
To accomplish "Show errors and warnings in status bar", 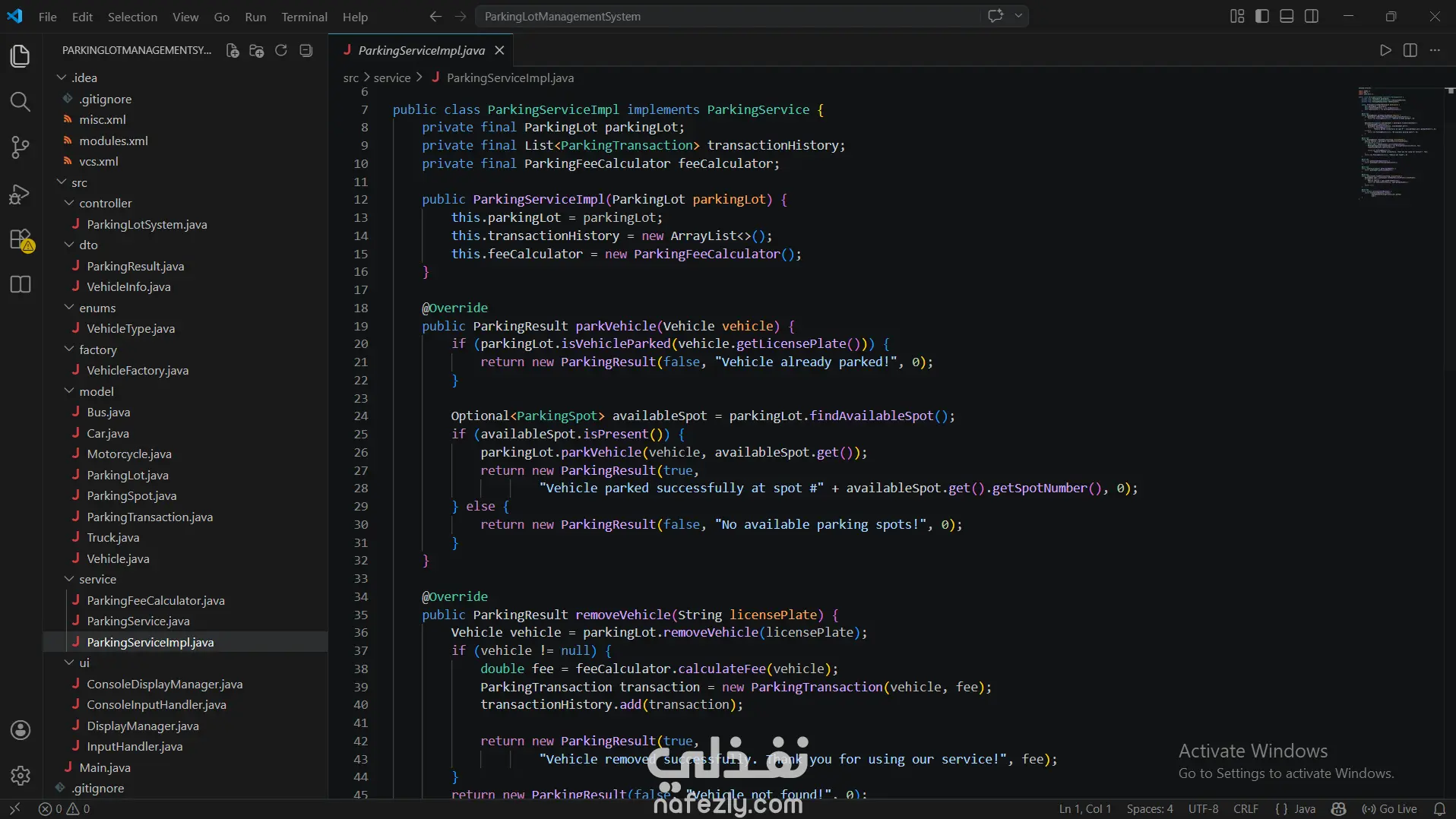I will click(65, 809).
